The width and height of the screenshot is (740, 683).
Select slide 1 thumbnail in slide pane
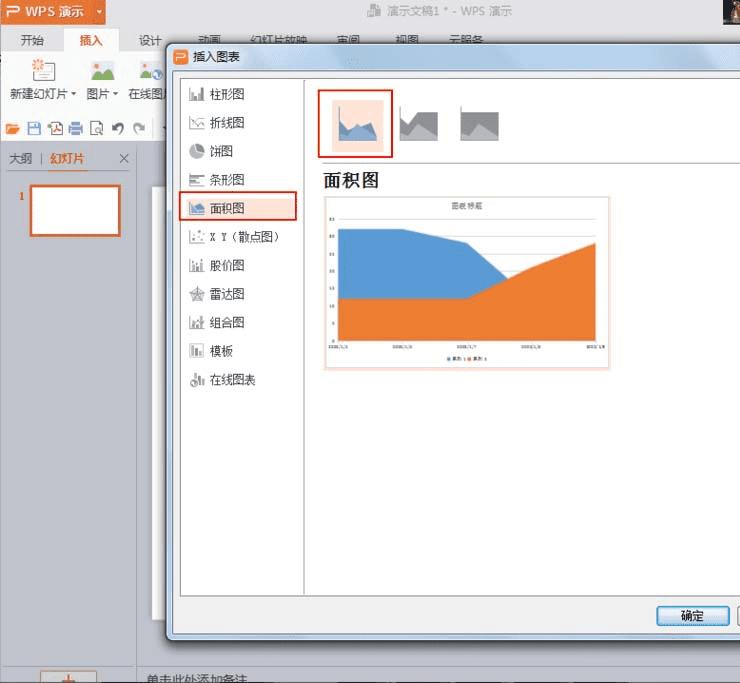pyautogui.click(x=75, y=211)
